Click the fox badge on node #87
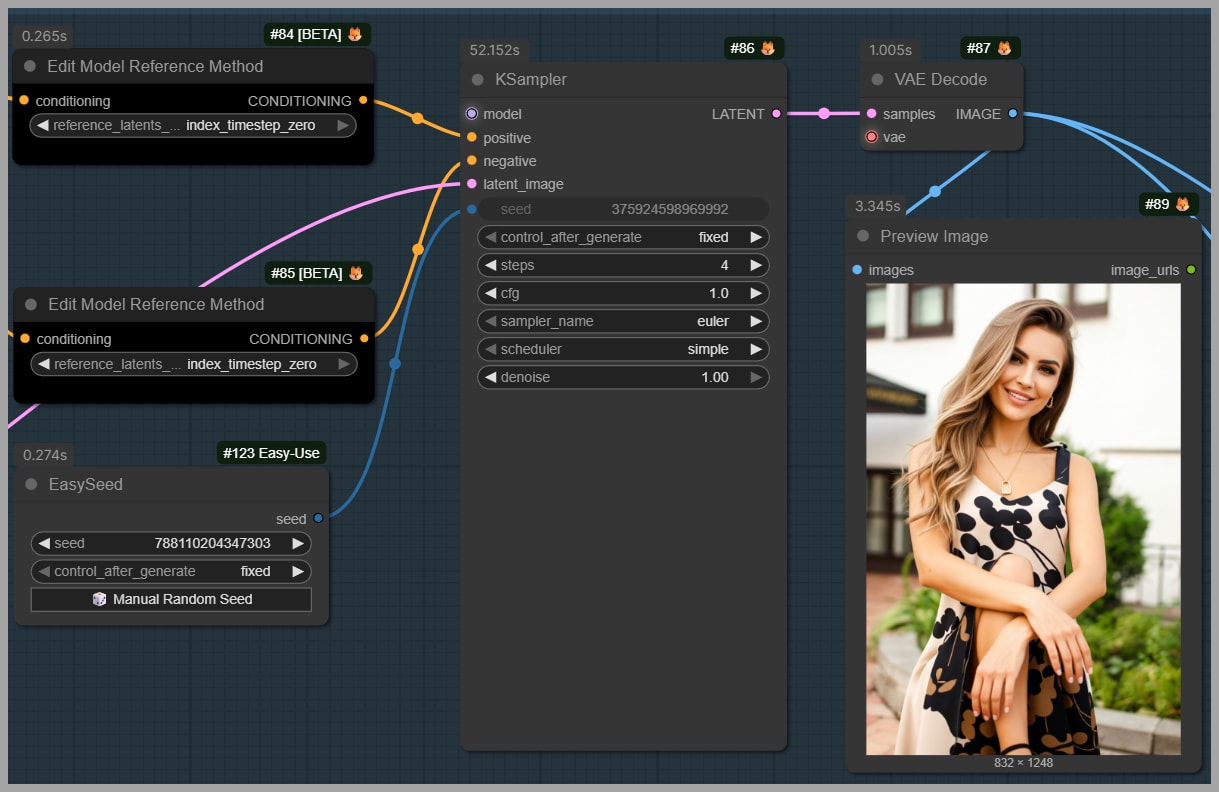The width and height of the screenshot is (1219, 792). [x=1004, y=48]
